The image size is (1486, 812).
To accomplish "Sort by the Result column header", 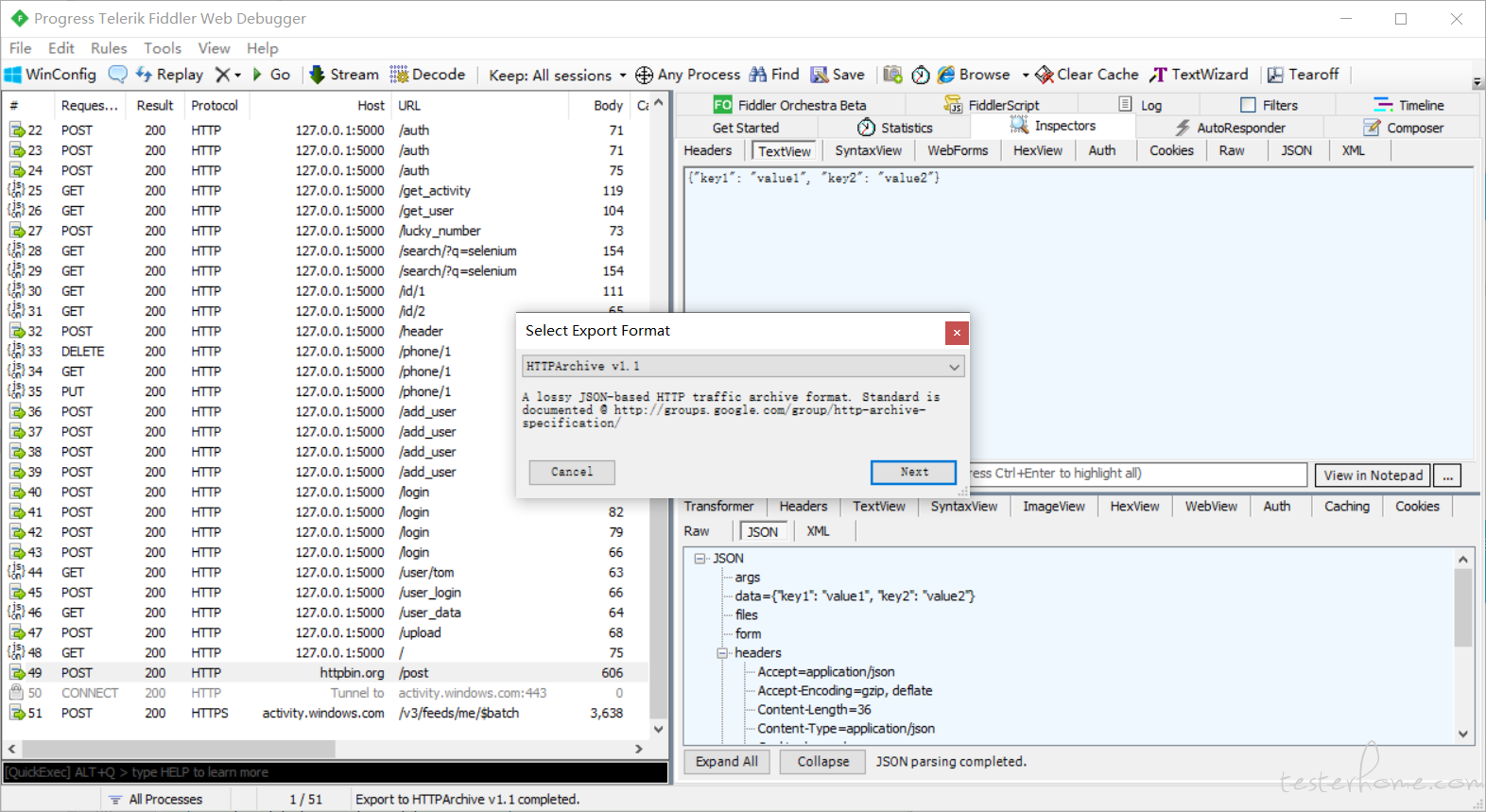I will pos(155,106).
